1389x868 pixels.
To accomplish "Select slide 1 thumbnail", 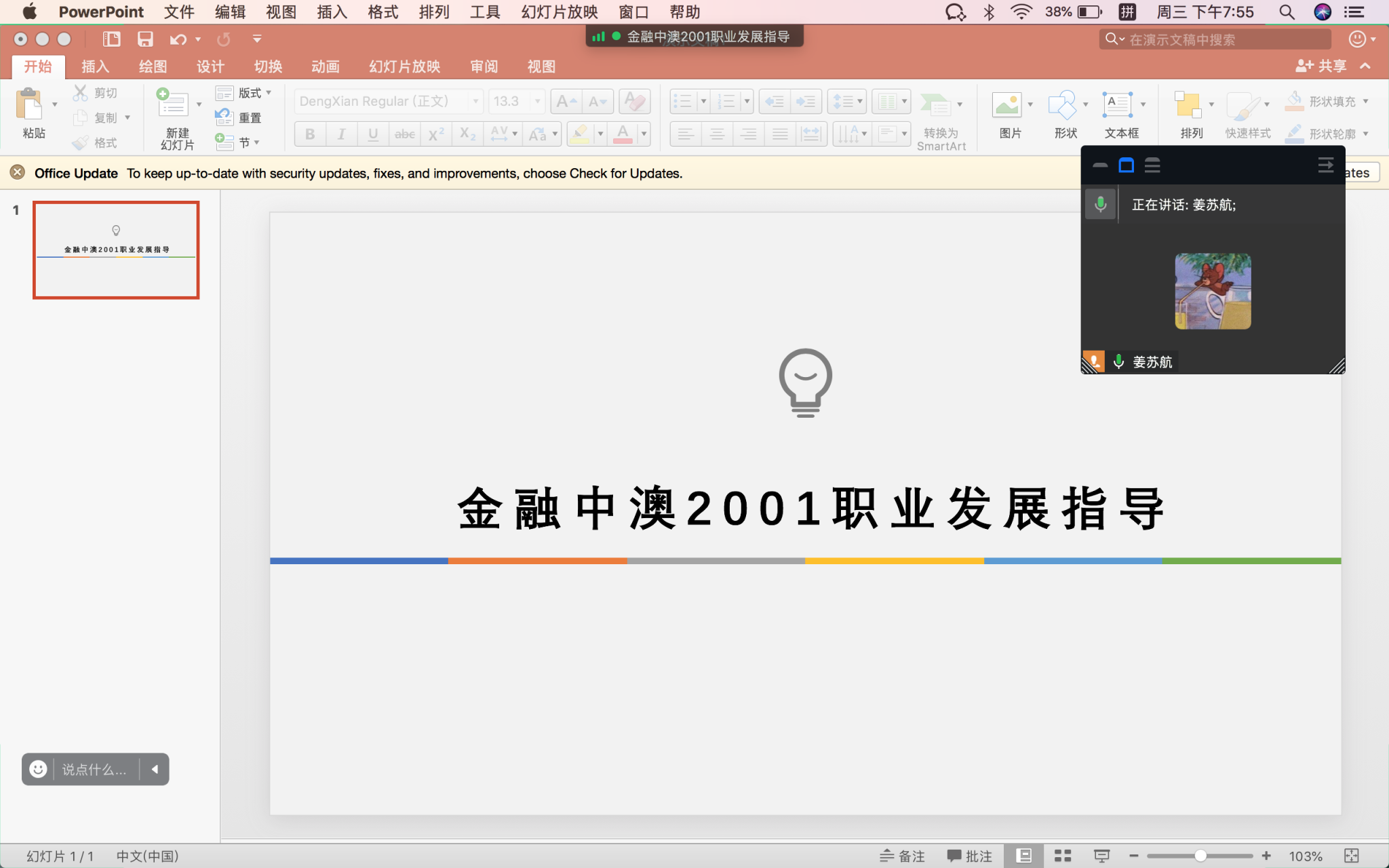I will [116, 250].
